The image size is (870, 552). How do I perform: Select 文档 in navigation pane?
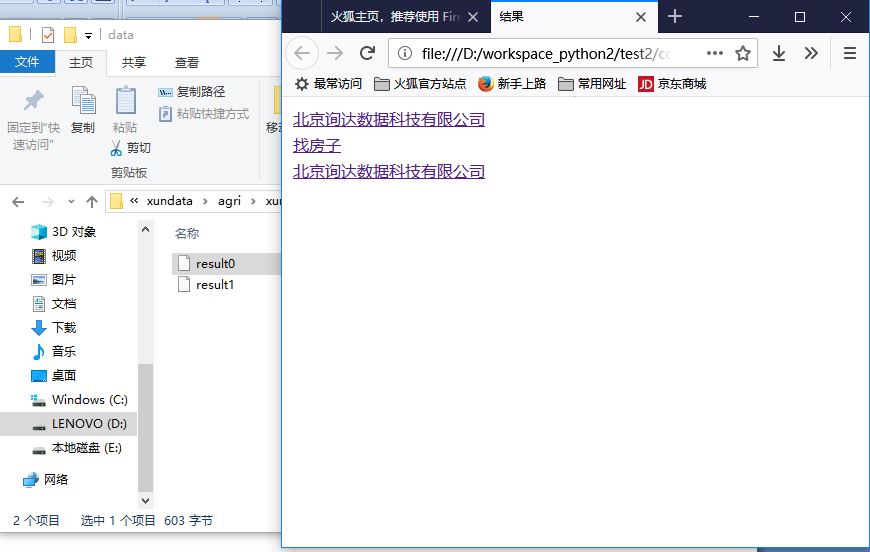[54, 304]
